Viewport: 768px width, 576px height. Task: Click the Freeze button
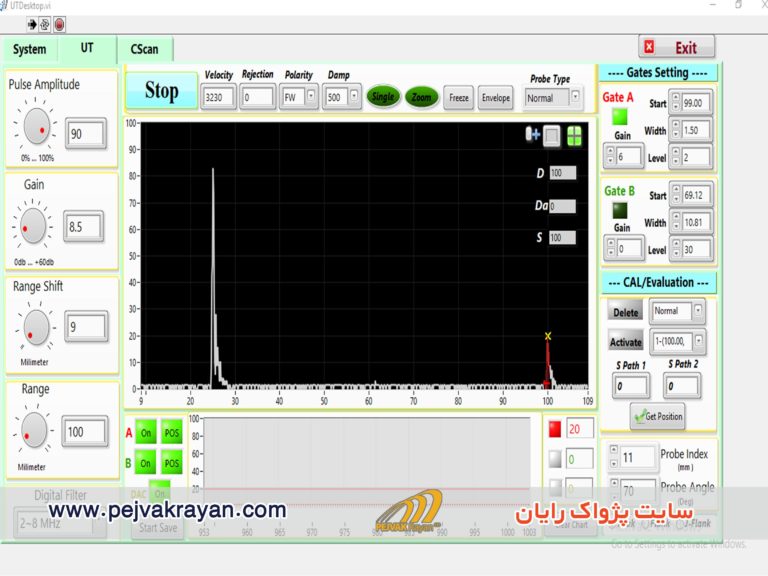459,98
